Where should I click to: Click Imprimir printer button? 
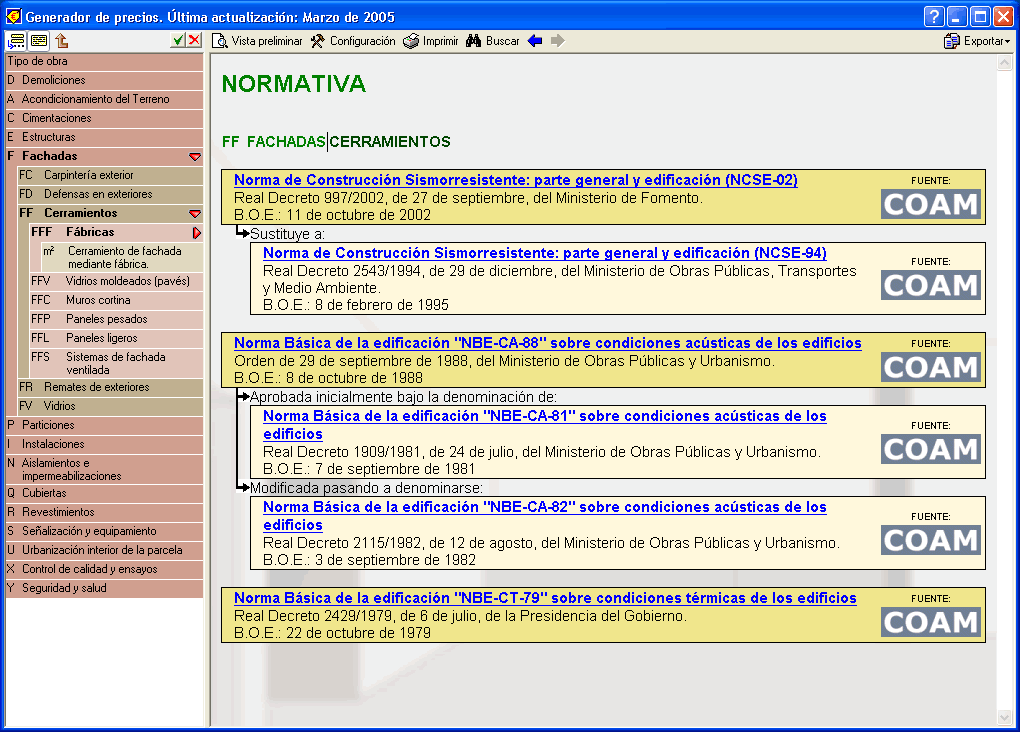(x=431, y=41)
